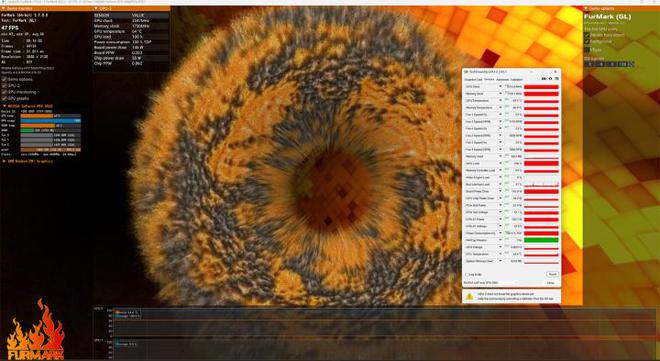
Task: Click the GPU-Z refresh icon
Action: pos(550,79)
